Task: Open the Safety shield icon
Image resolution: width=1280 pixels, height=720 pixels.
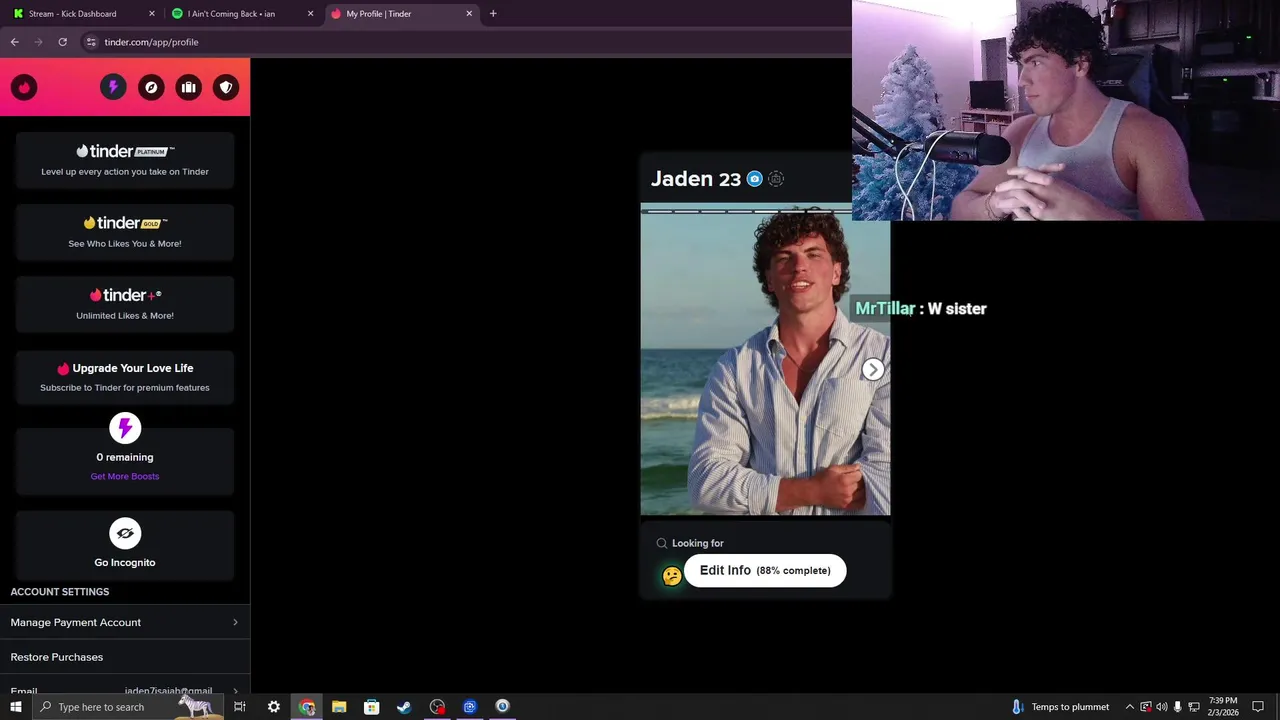Action: (x=226, y=88)
